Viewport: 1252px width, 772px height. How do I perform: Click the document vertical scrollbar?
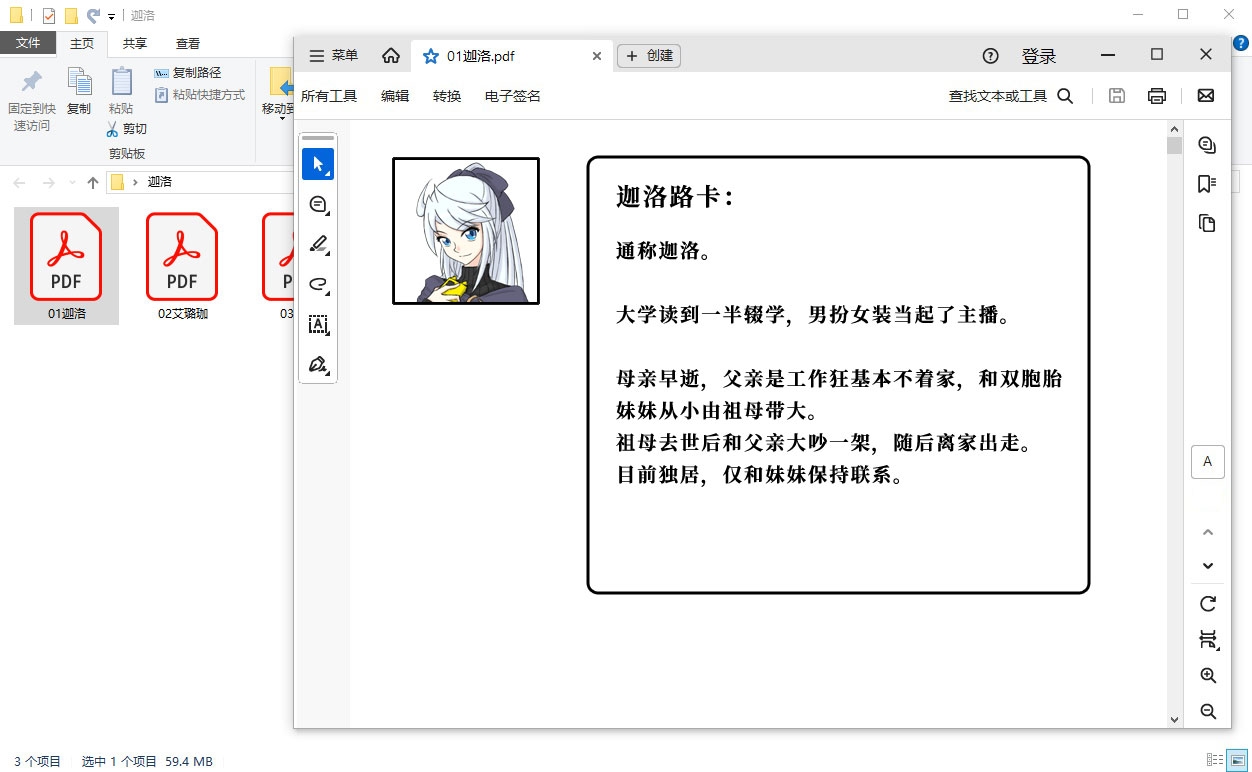pos(1174,400)
